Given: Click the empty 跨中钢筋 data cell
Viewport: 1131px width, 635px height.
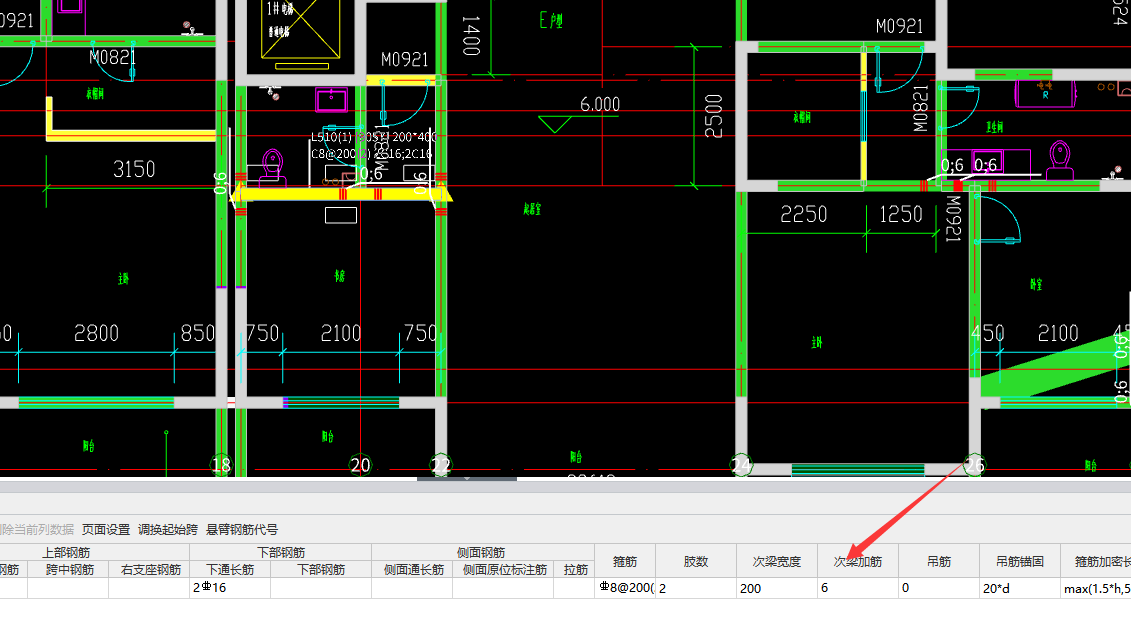Looking at the screenshot, I should pos(69,588).
